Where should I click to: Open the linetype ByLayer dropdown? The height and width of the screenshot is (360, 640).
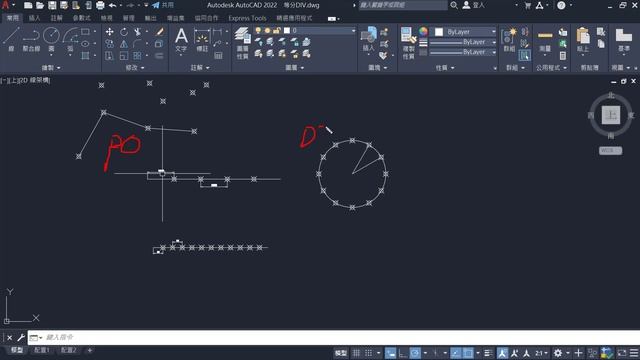click(x=463, y=52)
